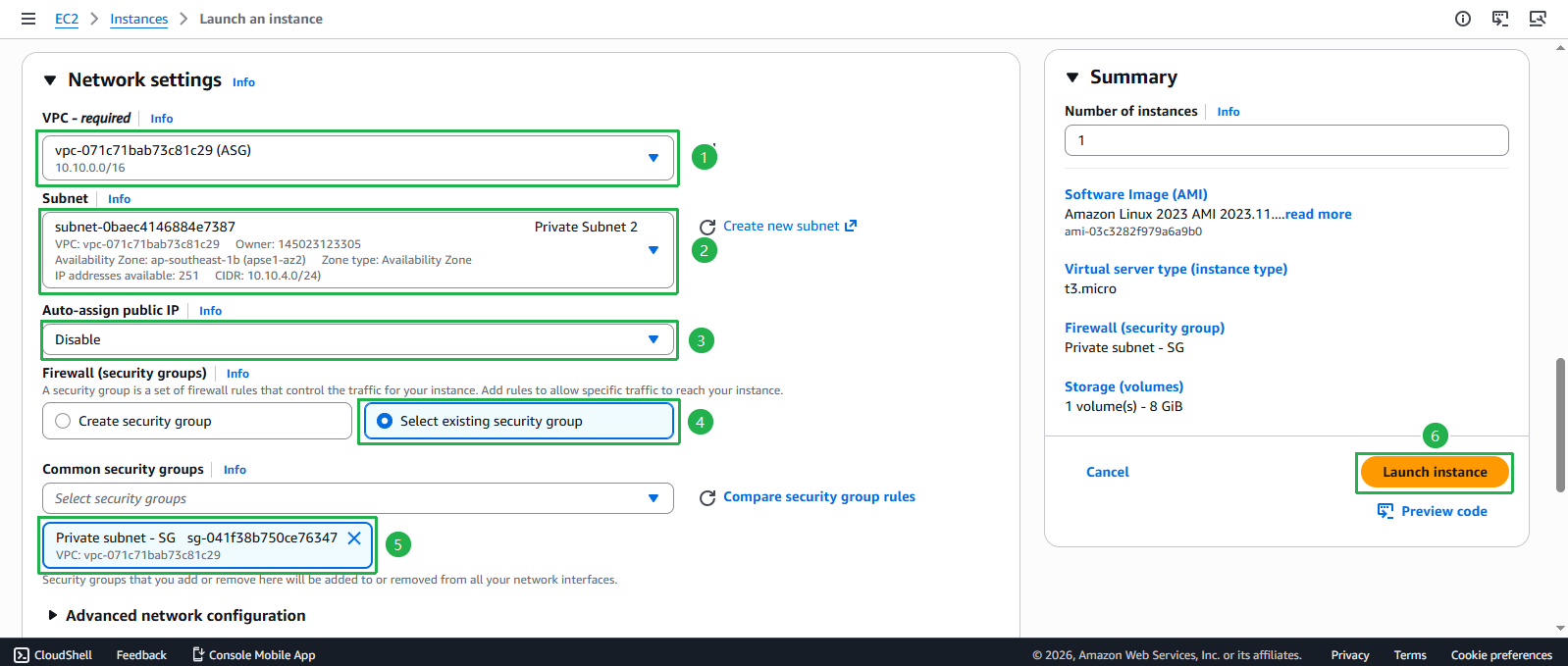This screenshot has height=666, width=1568.
Task: Open Info link for Auto-assign public IP
Action: click(x=210, y=311)
